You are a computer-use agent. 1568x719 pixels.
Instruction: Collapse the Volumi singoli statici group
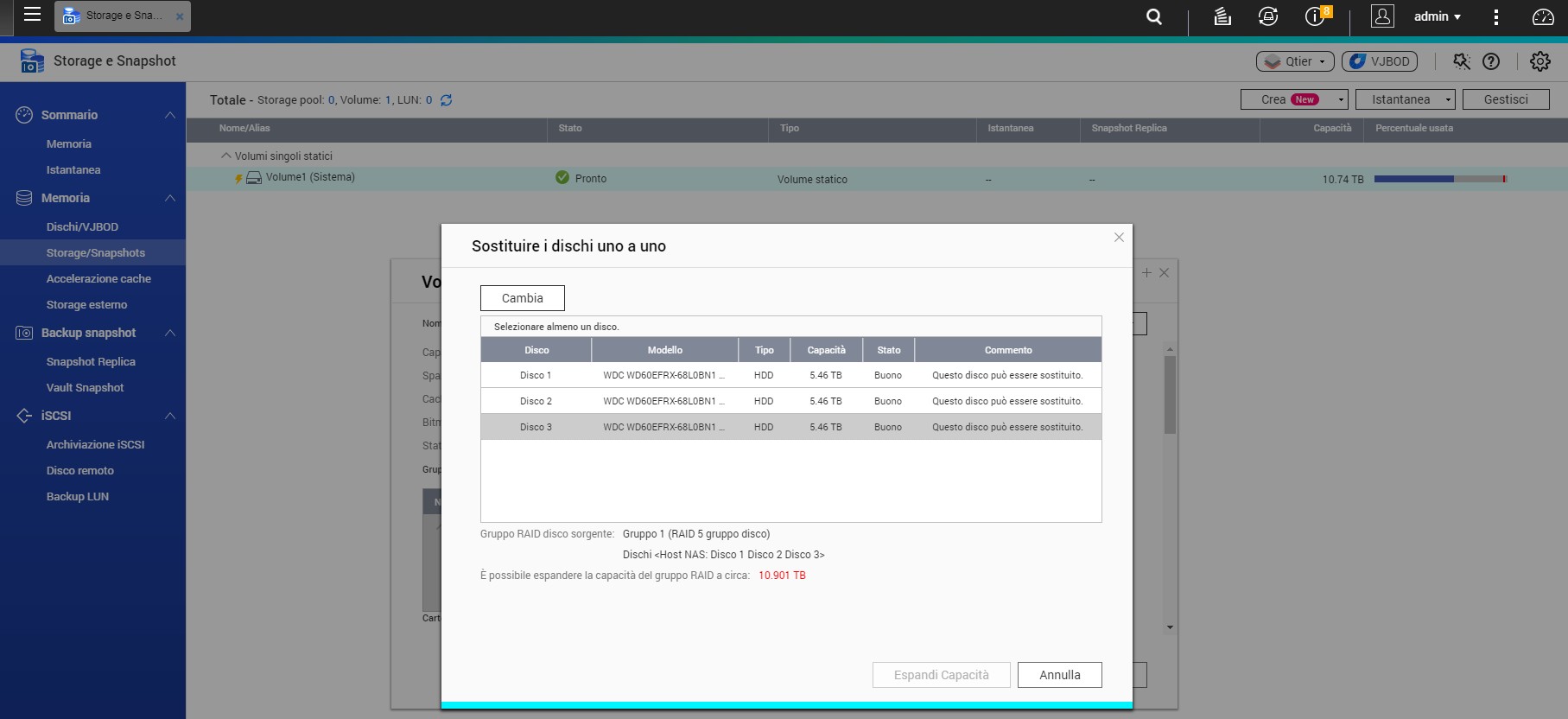226,156
